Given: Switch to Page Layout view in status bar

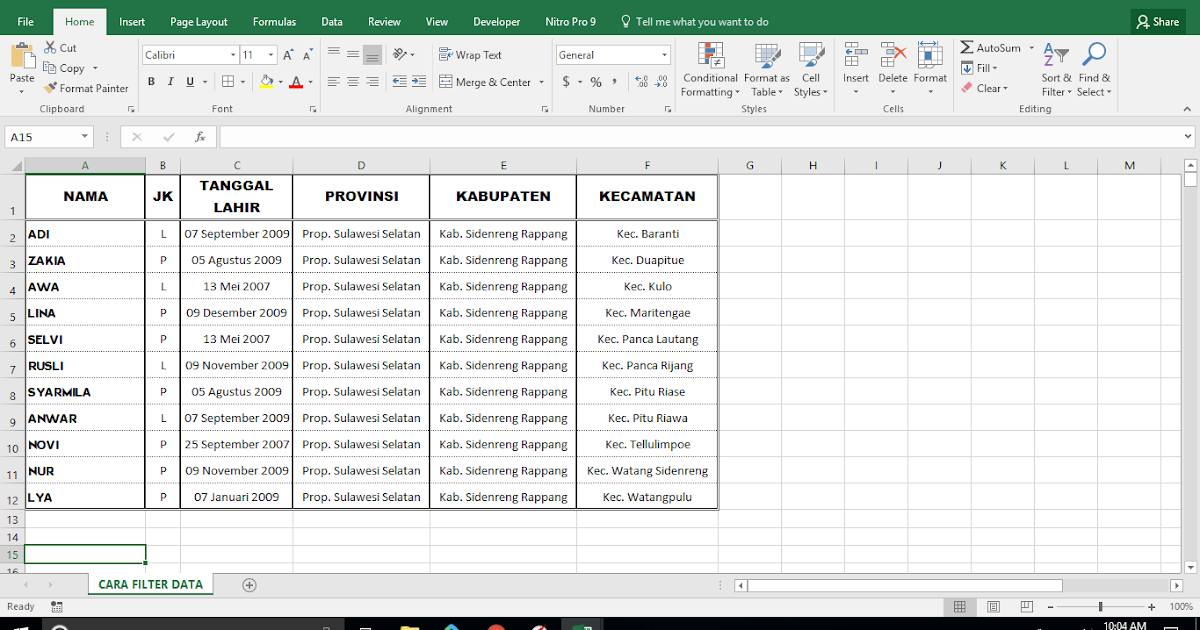Looking at the screenshot, I should (x=993, y=606).
